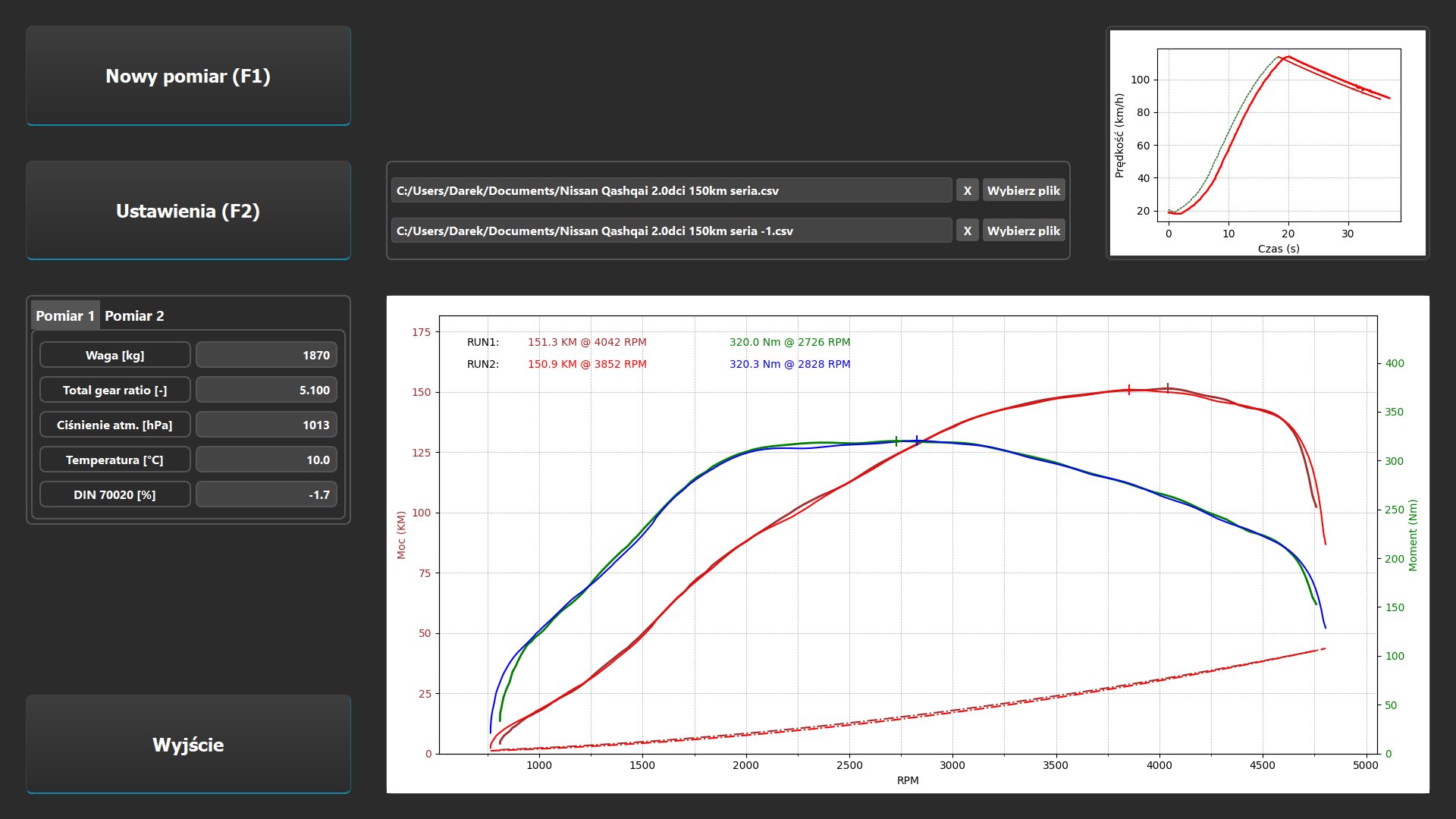Click RUN2 torque text '320.3 Nm @ 2828 RPM'

[789, 364]
